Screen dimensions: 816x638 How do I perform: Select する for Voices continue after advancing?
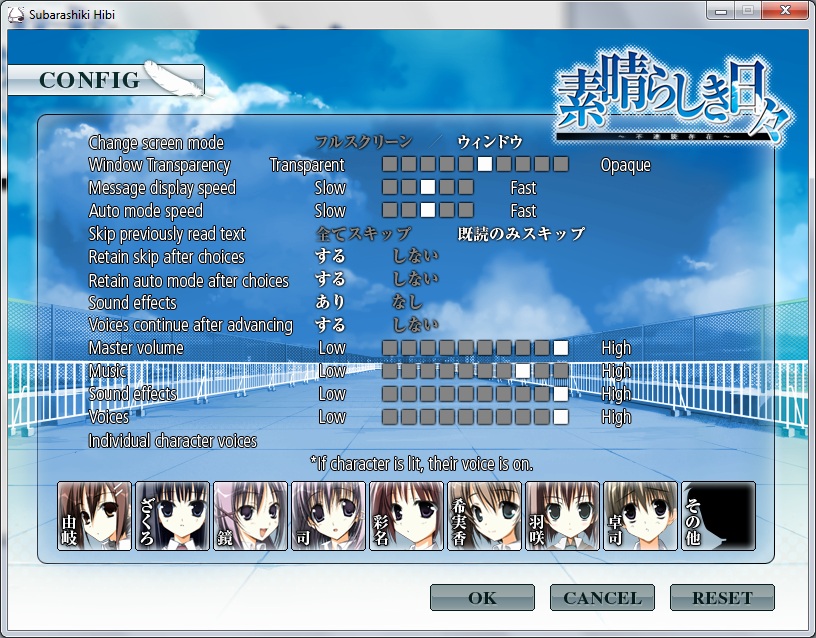(x=330, y=325)
